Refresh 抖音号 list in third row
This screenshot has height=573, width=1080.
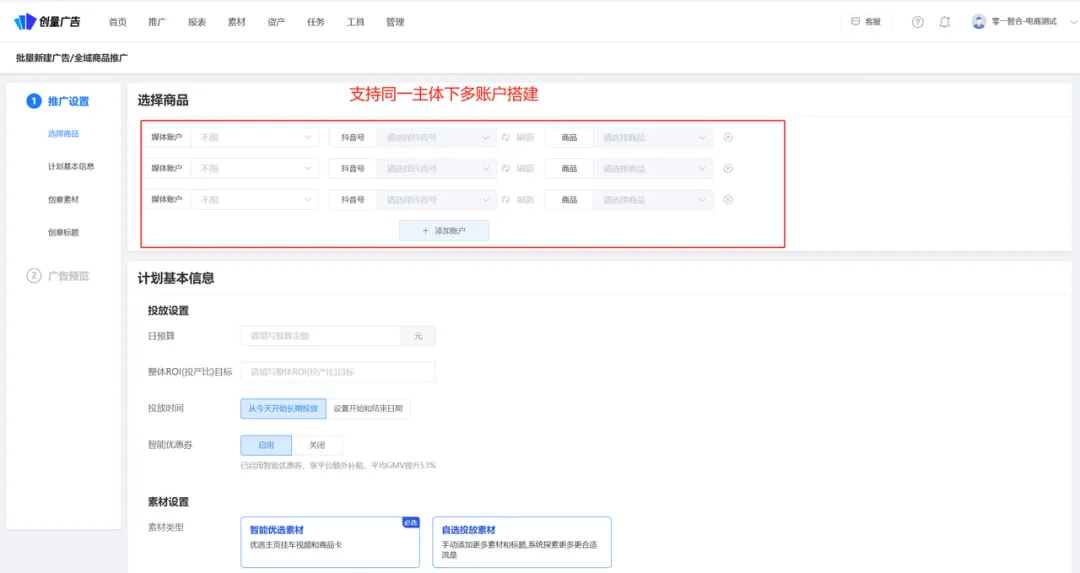tap(518, 200)
